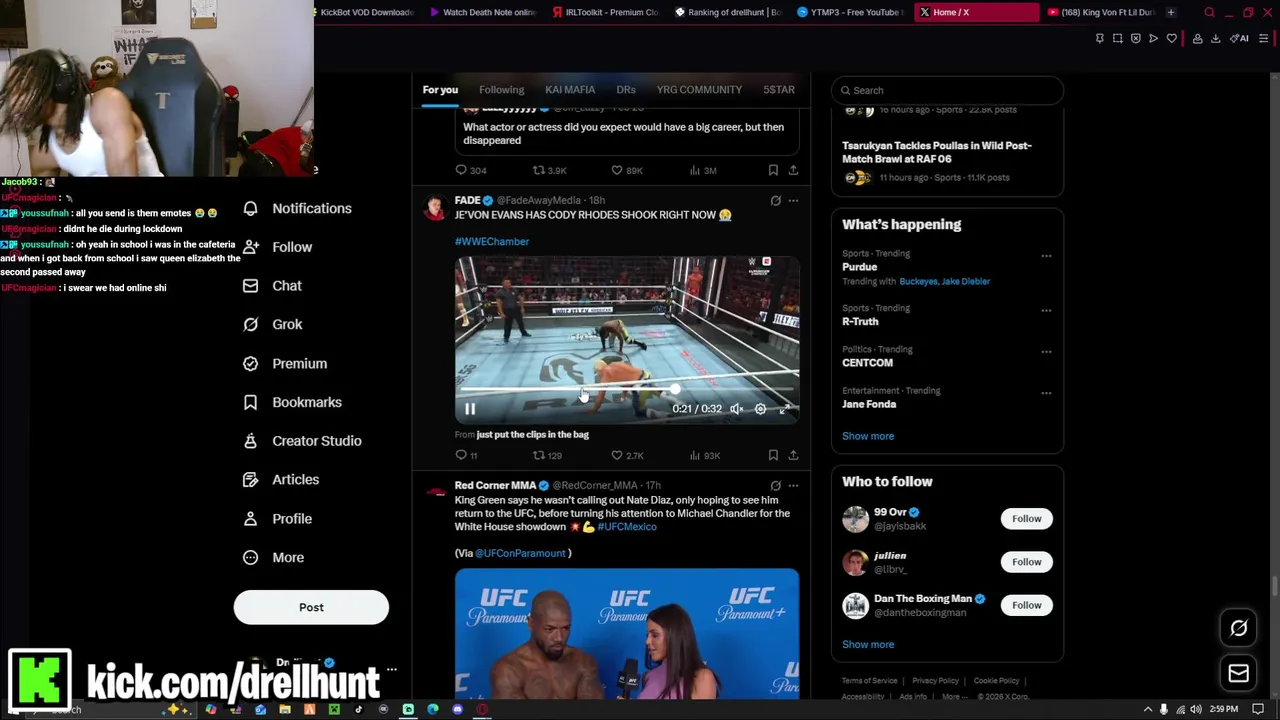Open Grok from the sidebar

coord(272,324)
